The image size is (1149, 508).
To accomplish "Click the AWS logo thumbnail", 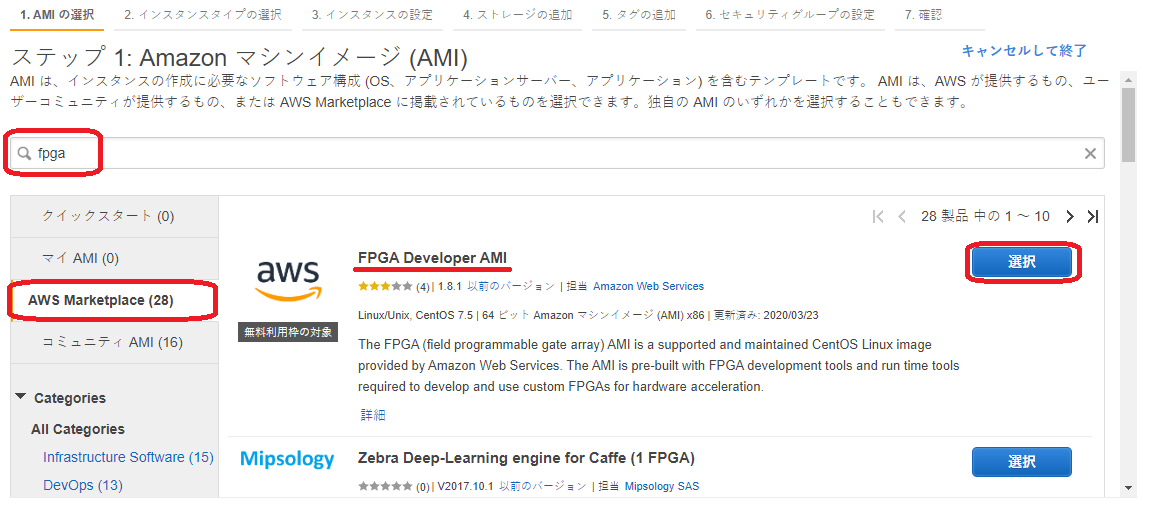I will pos(288,280).
